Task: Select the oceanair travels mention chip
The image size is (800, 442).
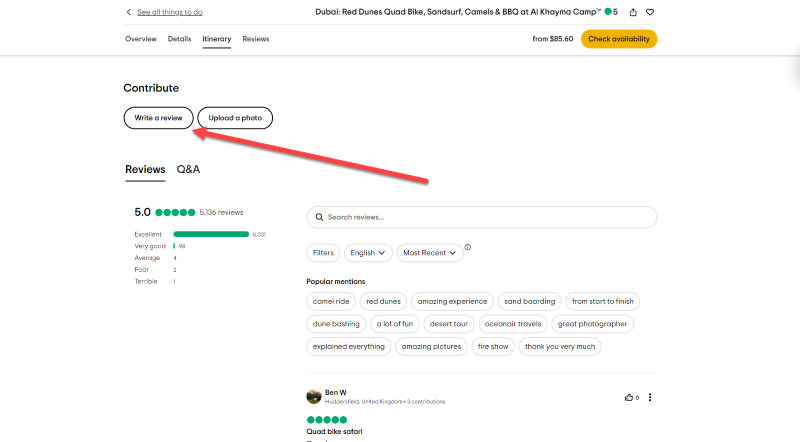Action: coord(513,324)
